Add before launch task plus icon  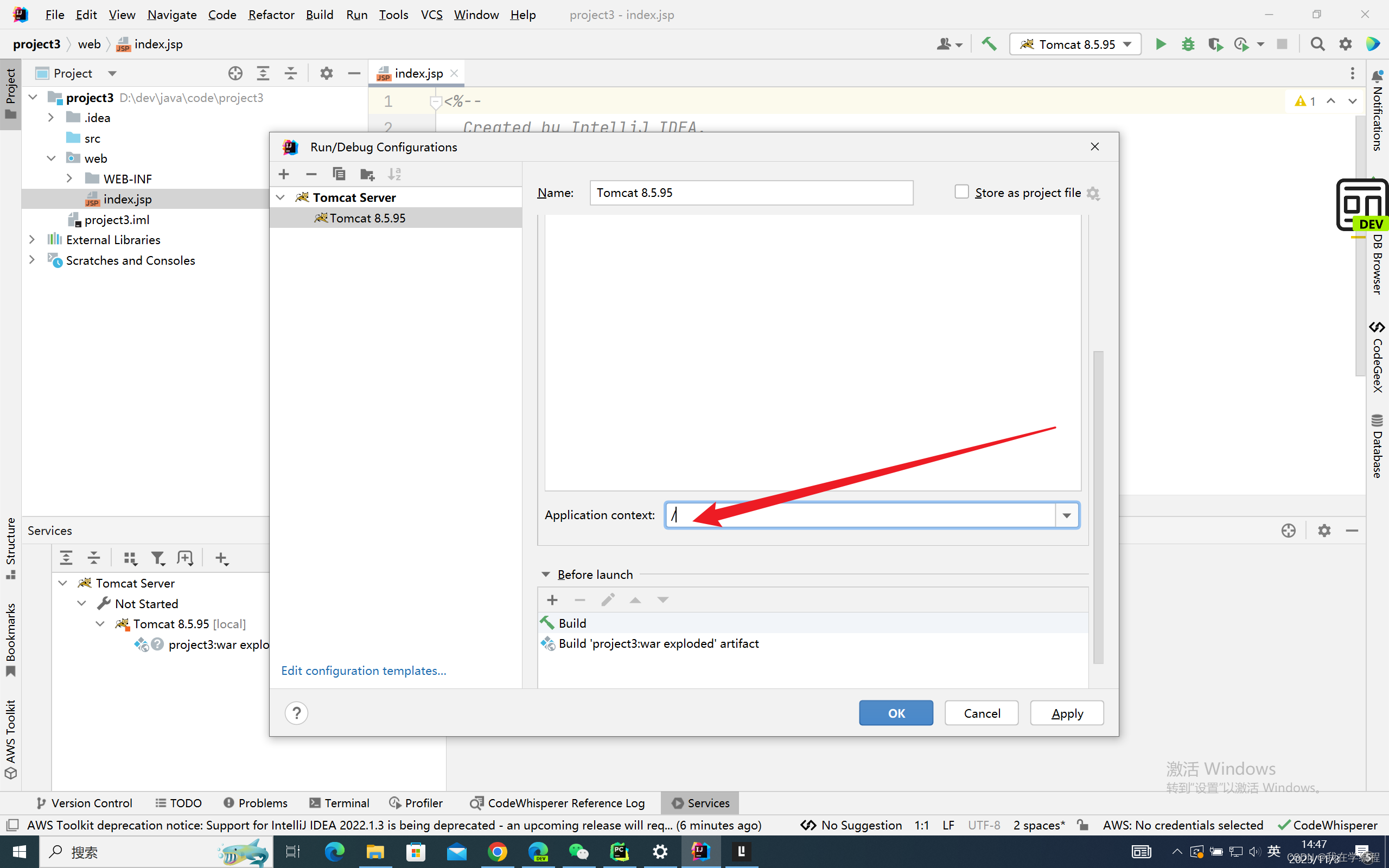click(552, 600)
